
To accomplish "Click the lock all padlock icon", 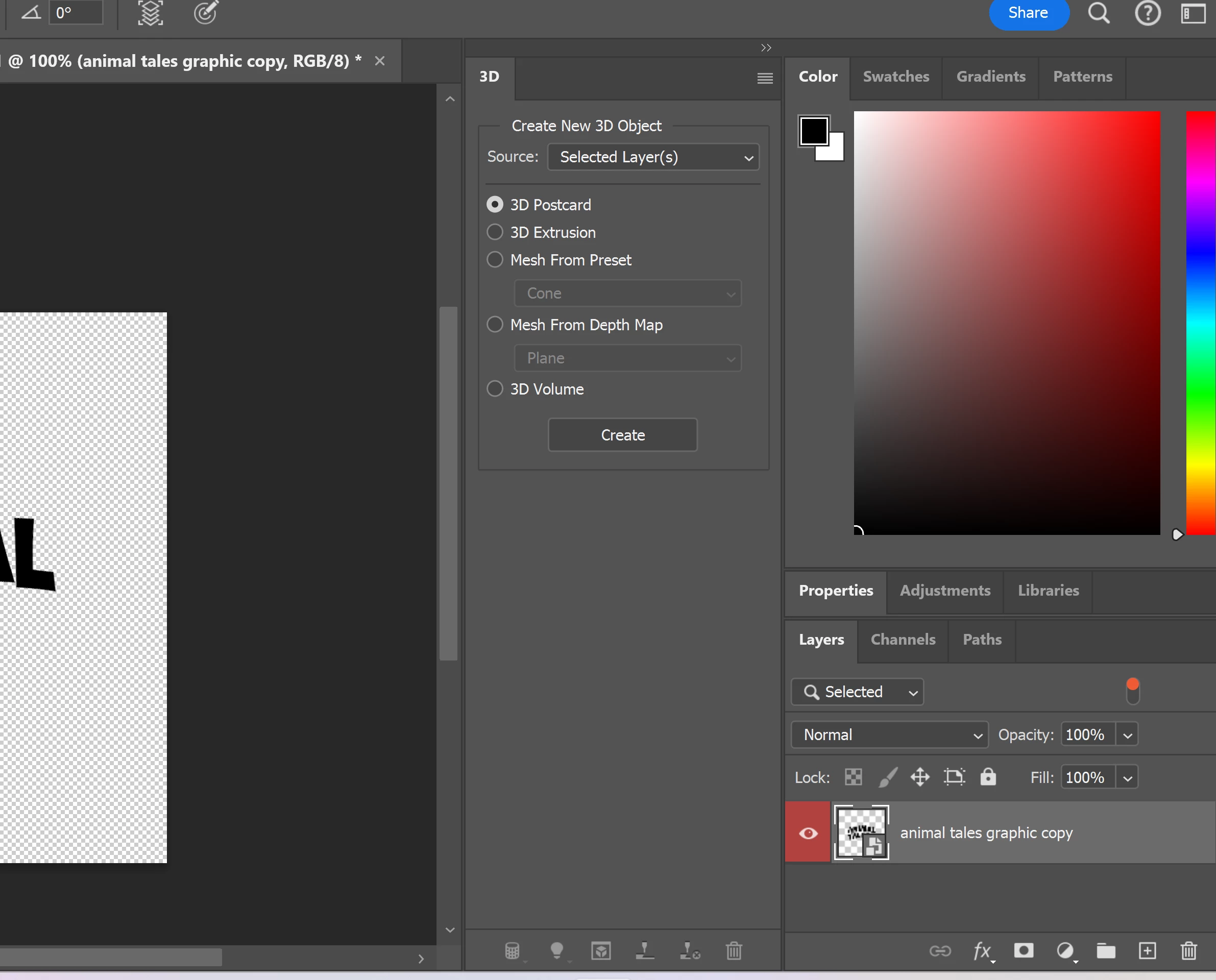I will (x=988, y=777).
